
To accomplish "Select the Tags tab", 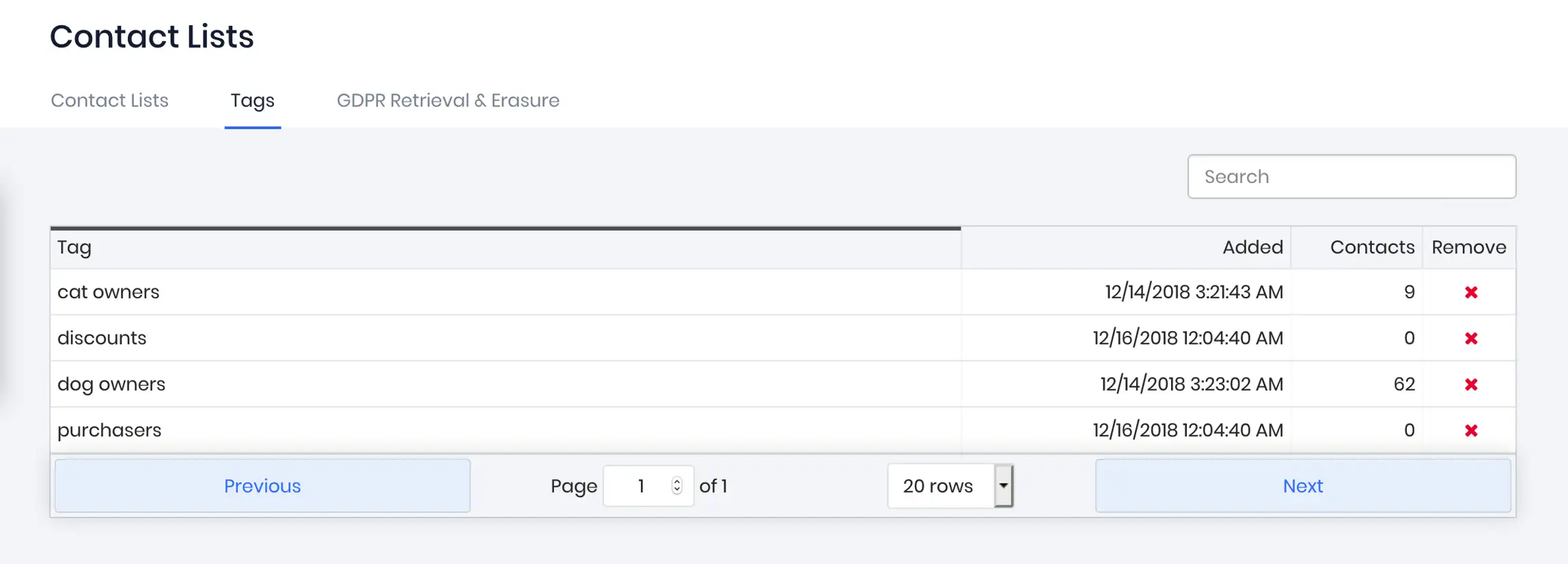I will point(252,100).
